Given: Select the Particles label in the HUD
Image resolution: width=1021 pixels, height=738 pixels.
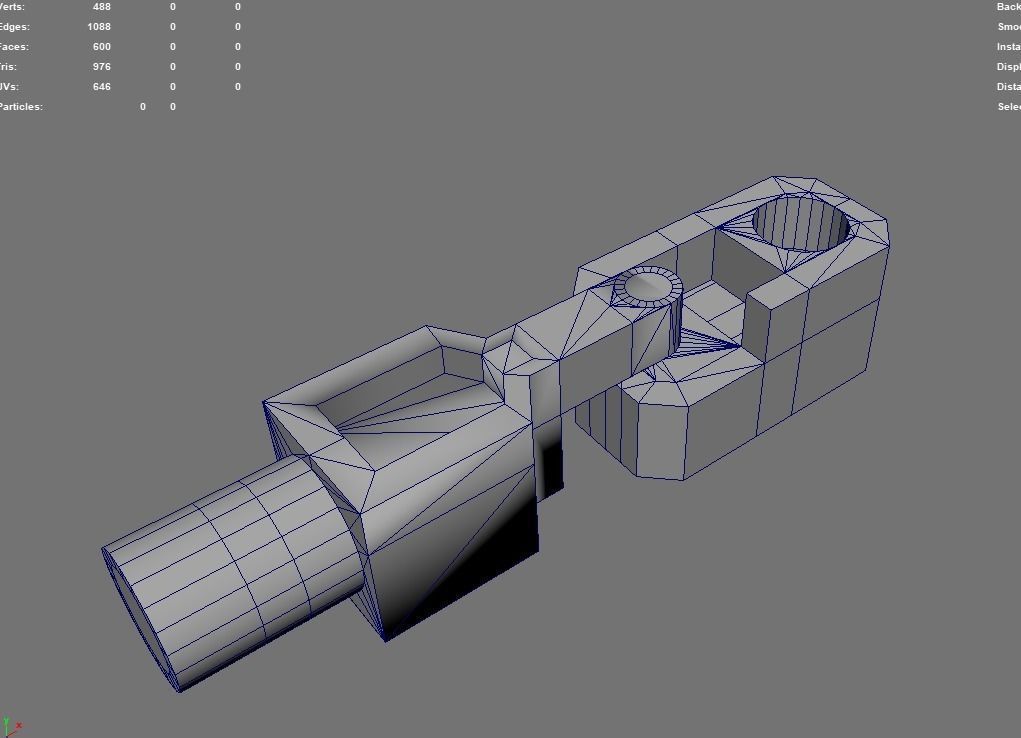Looking at the screenshot, I should [x=21, y=107].
